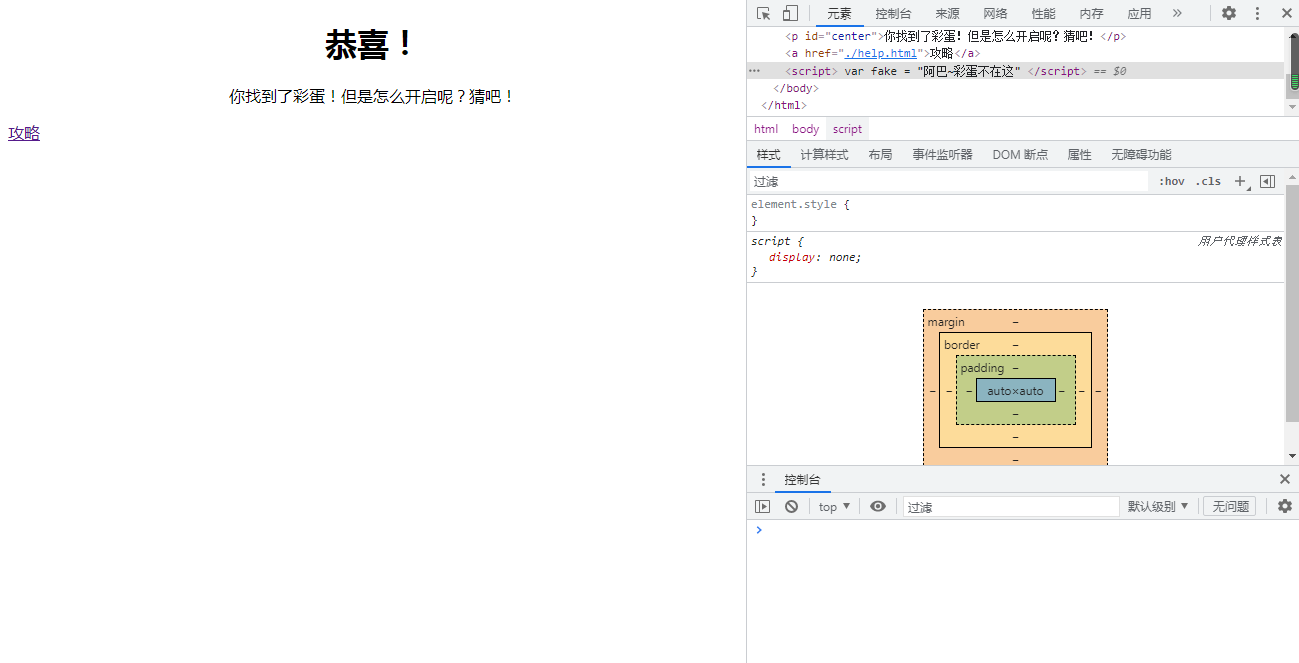Click the 你找到了彩蛋 paragraph on page

pyautogui.click(x=372, y=97)
